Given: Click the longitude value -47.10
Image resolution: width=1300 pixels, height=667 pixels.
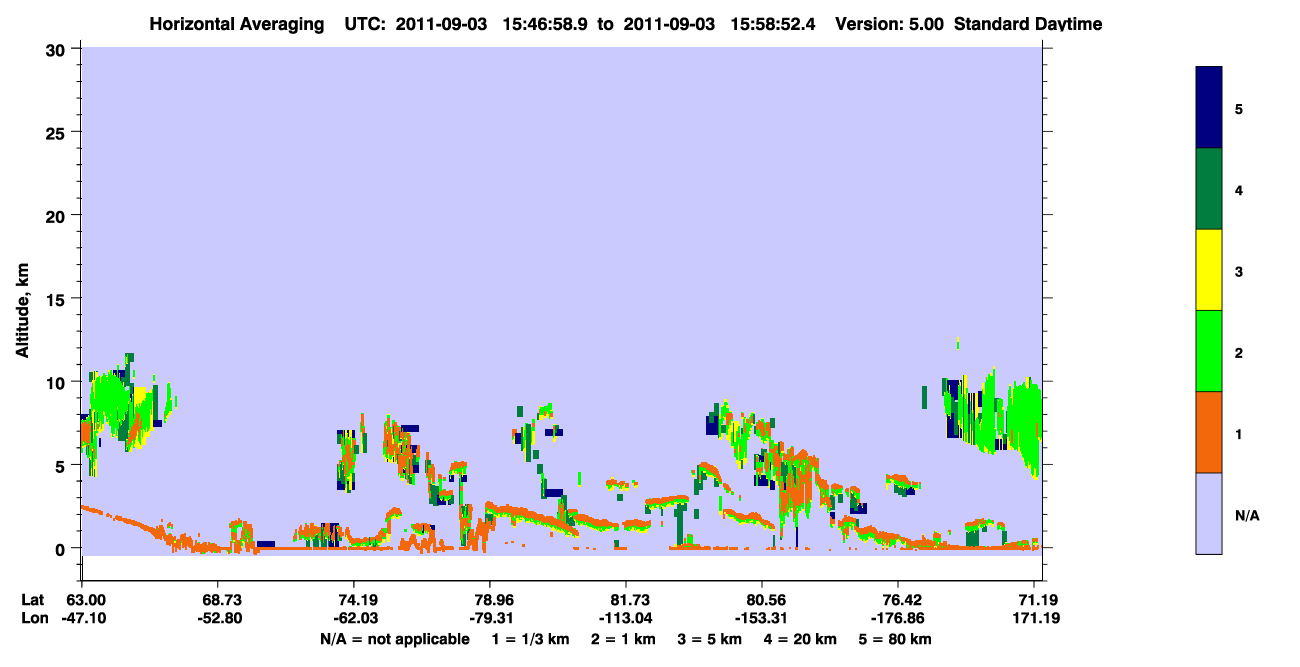Looking at the screenshot, I should pyautogui.click(x=83, y=618).
